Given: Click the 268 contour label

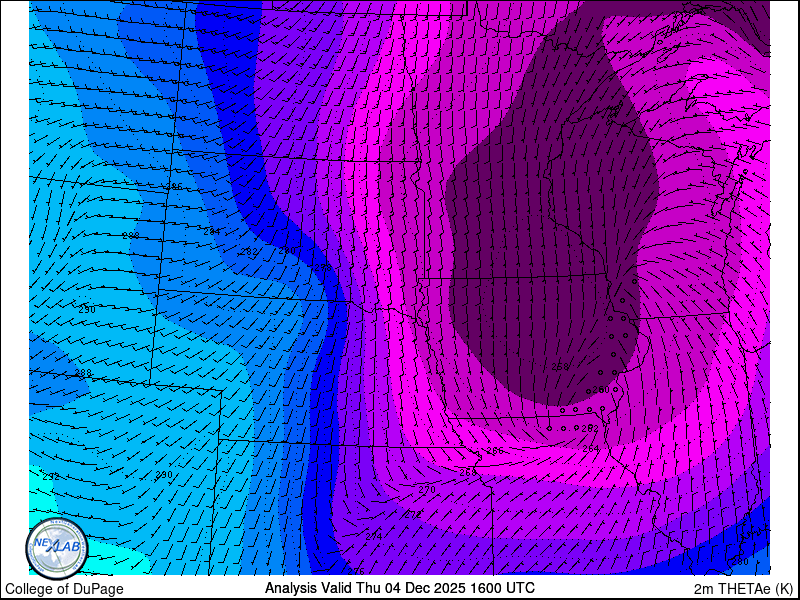Looking at the screenshot, I should pyautogui.click(x=468, y=472).
